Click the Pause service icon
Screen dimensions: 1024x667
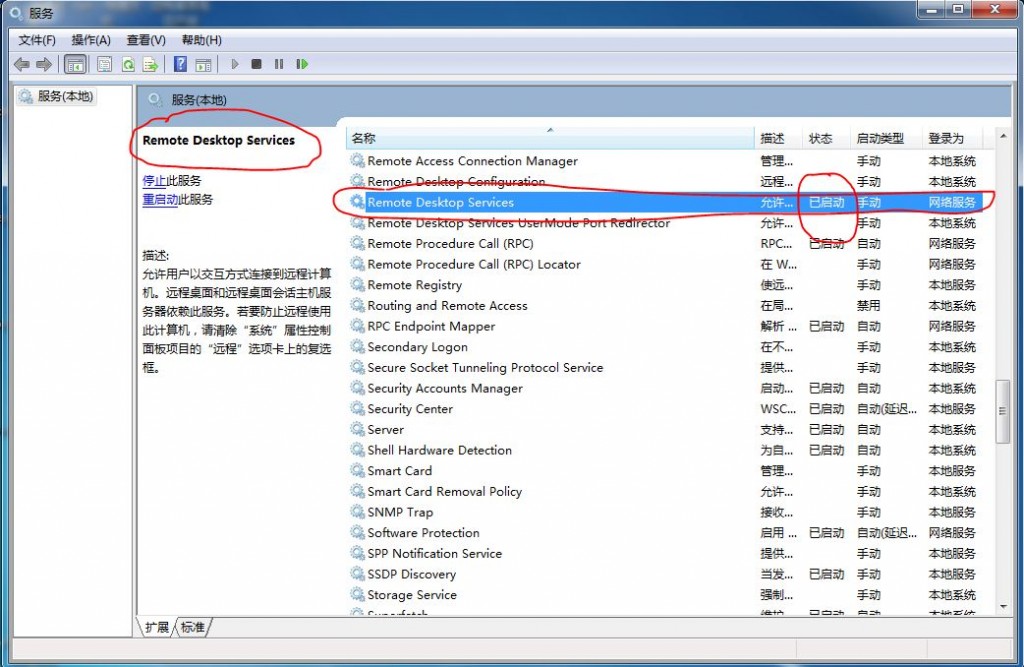pos(279,64)
